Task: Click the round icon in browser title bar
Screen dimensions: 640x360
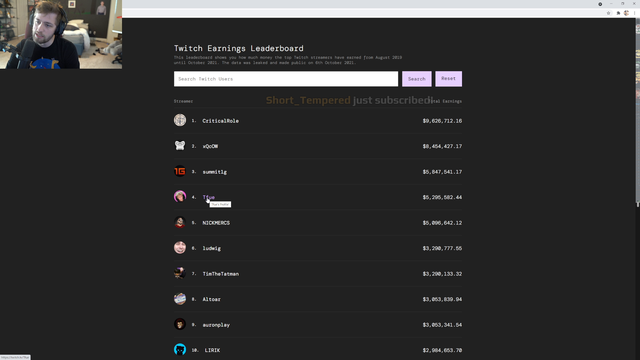Action: [600, 4]
